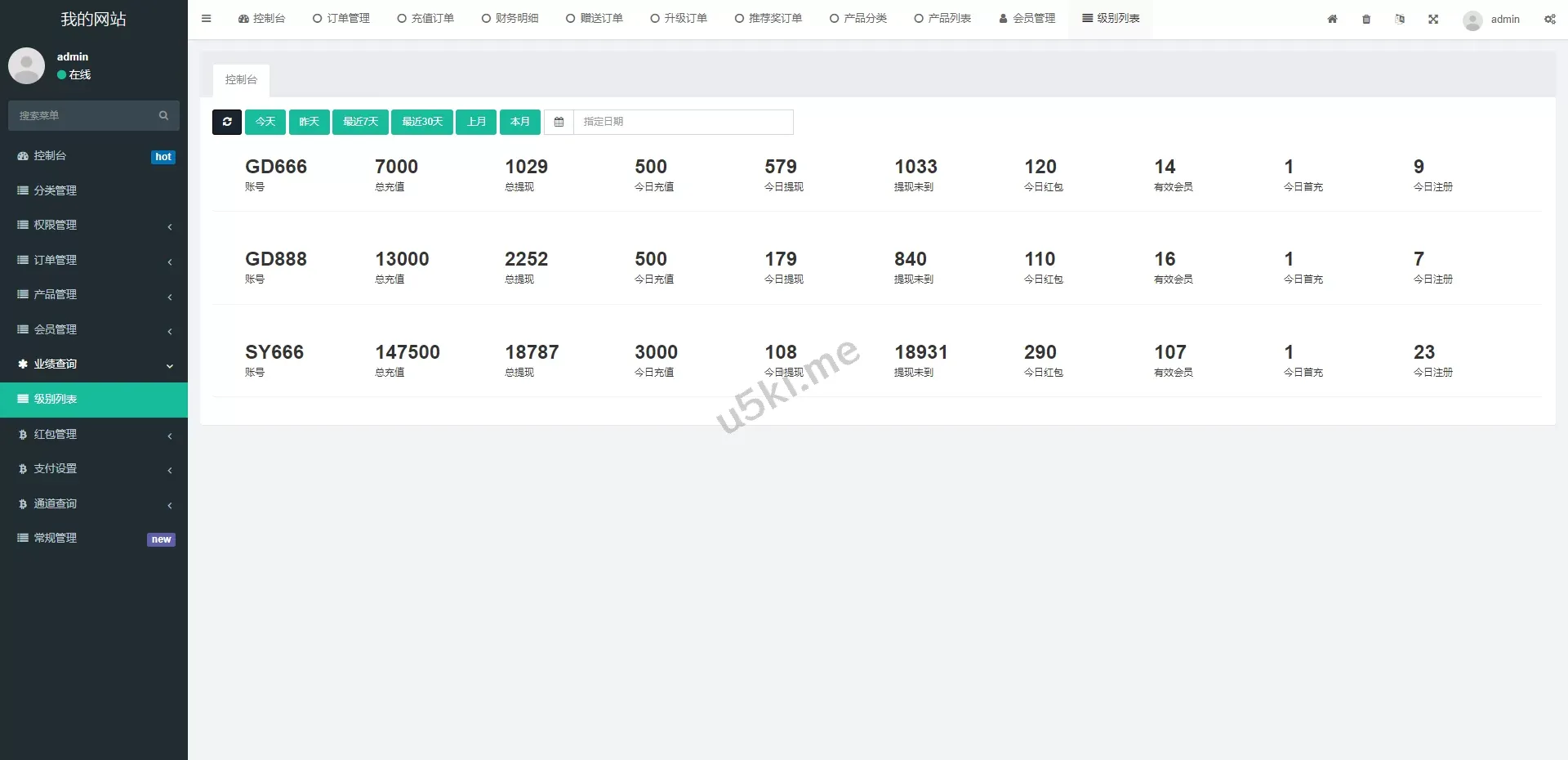Toggle sidebar with the hamburger icon
Viewport: 1568px width, 760px height.
(x=206, y=18)
